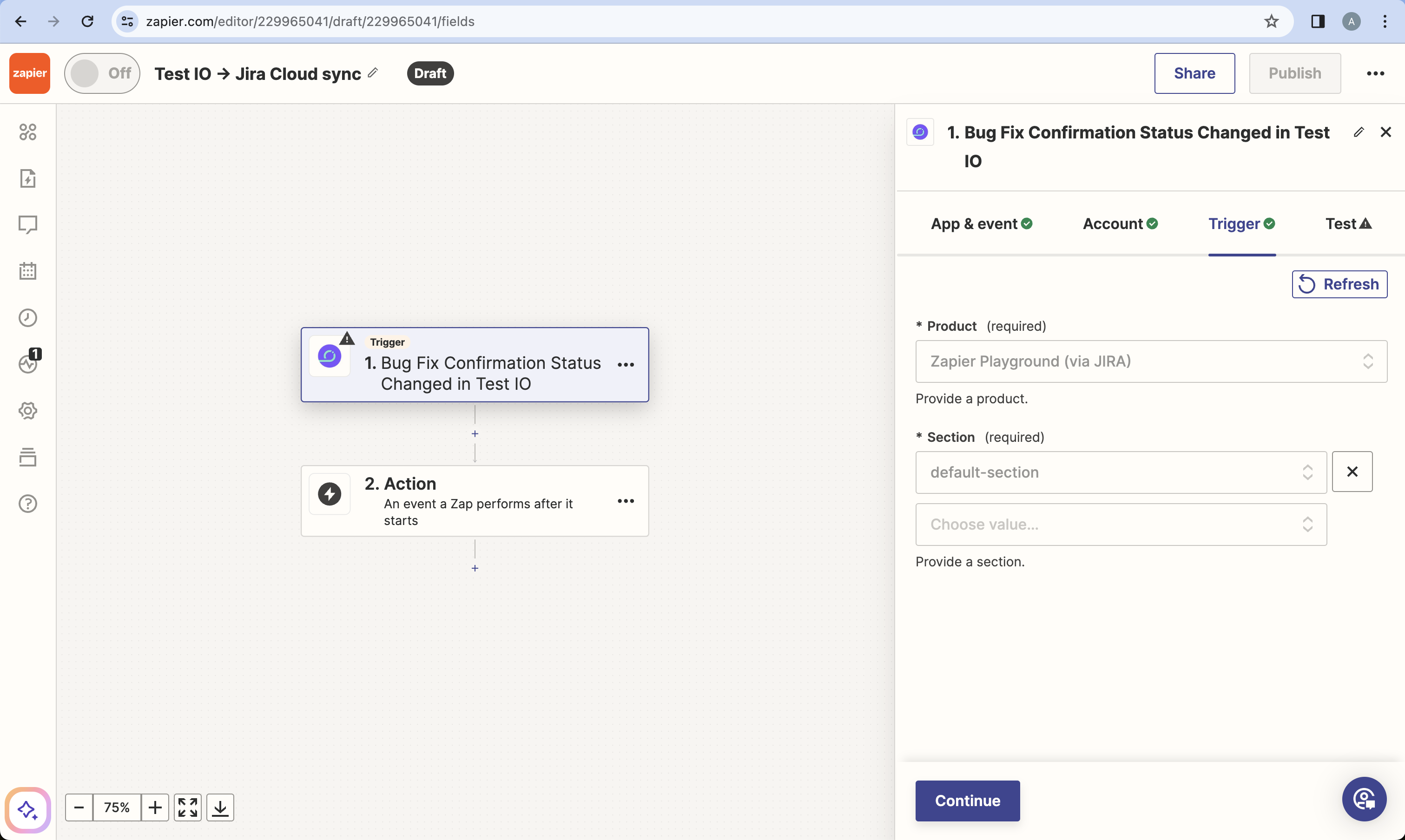
Task: Switch to App & event tab
Action: pos(982,223)
